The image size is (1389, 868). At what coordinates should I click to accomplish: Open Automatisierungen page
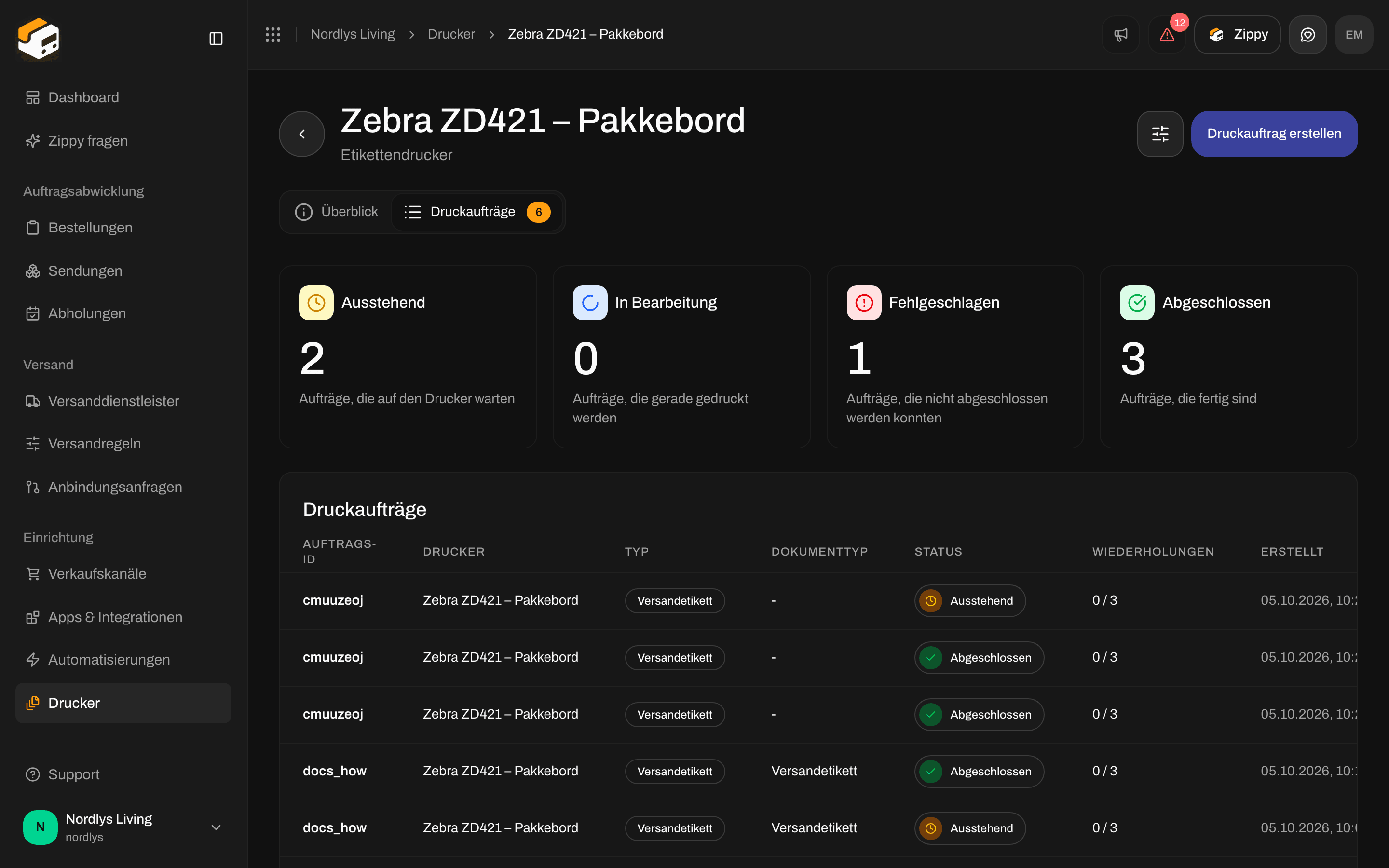point(123,660)
